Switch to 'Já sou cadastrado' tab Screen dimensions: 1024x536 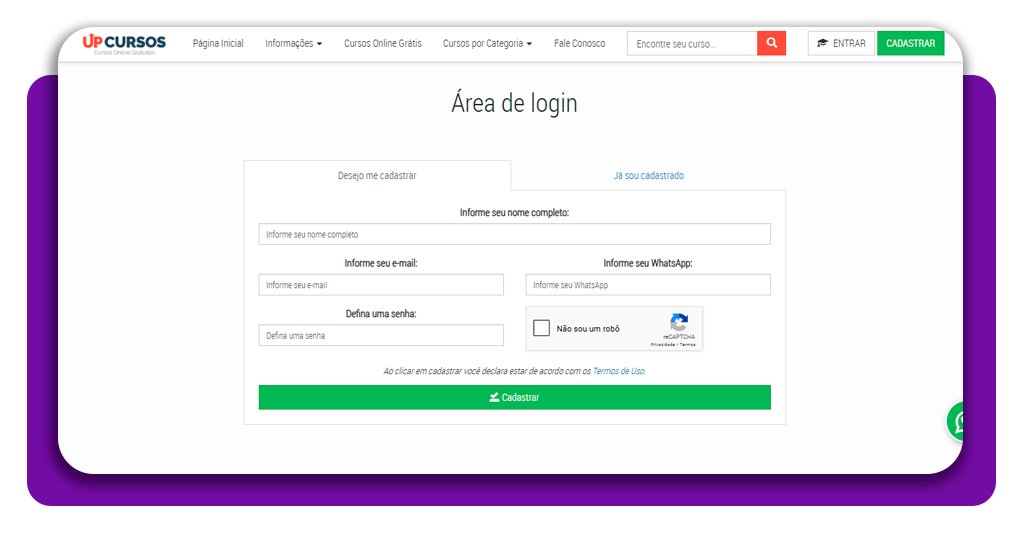648,176
